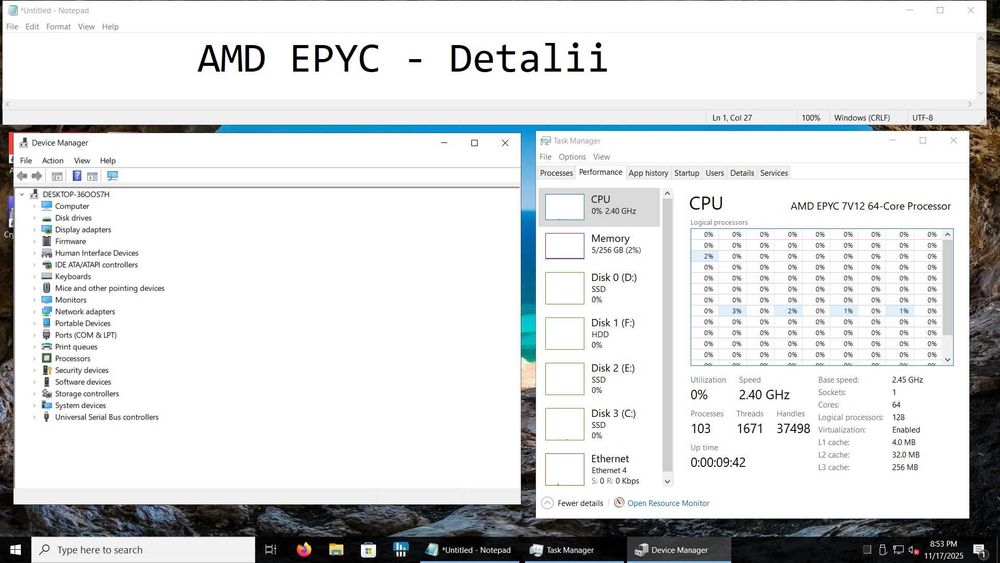Select the Portable Devices tree item
The width and height of the screenshot is (1000, 563).
click(x=83, y=323)
